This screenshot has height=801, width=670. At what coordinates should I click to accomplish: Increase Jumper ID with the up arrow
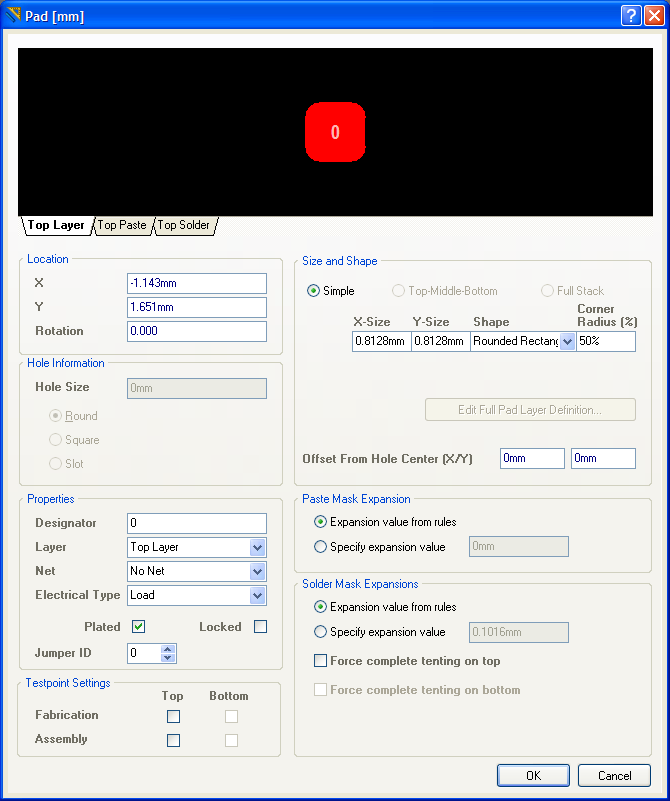click(x=168, y=648)
